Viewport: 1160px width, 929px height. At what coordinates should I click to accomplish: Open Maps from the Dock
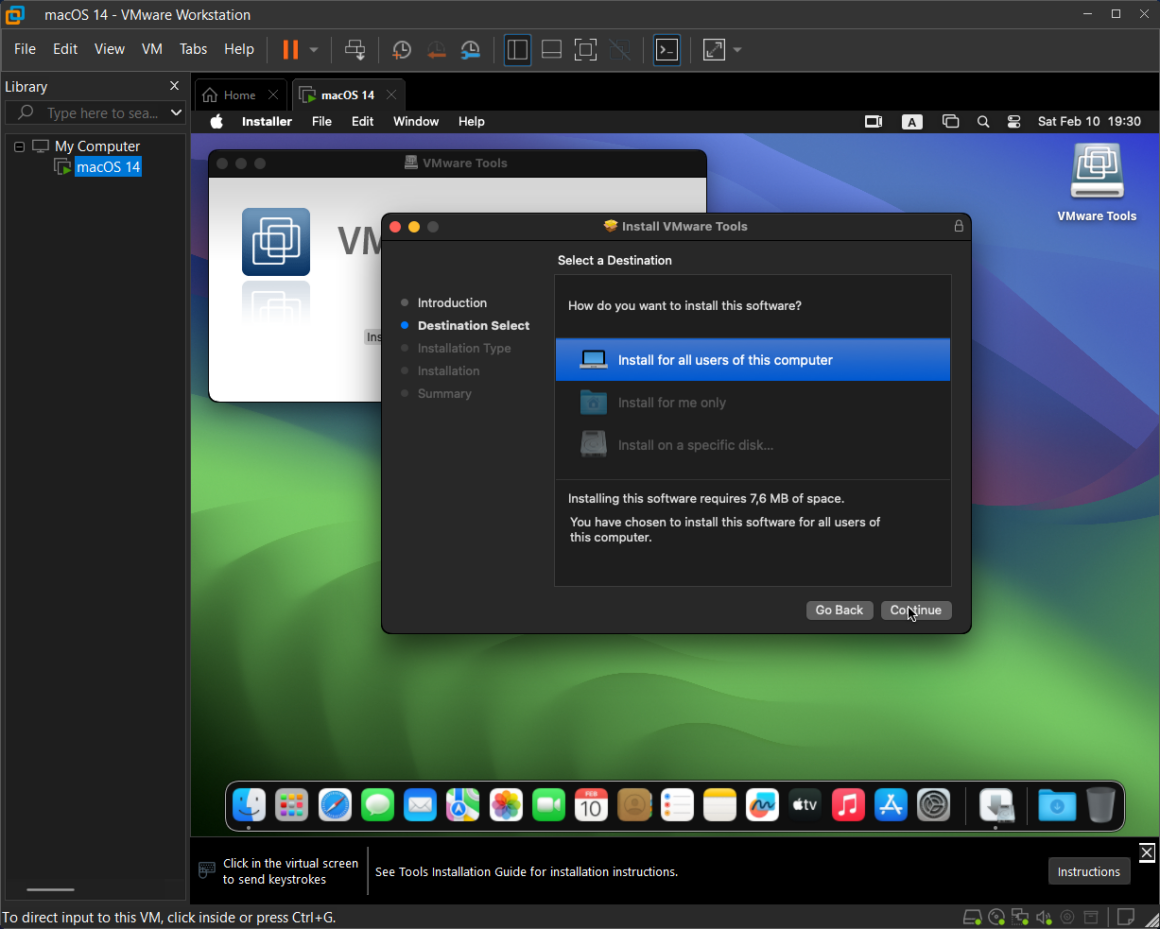click(462, 805)
